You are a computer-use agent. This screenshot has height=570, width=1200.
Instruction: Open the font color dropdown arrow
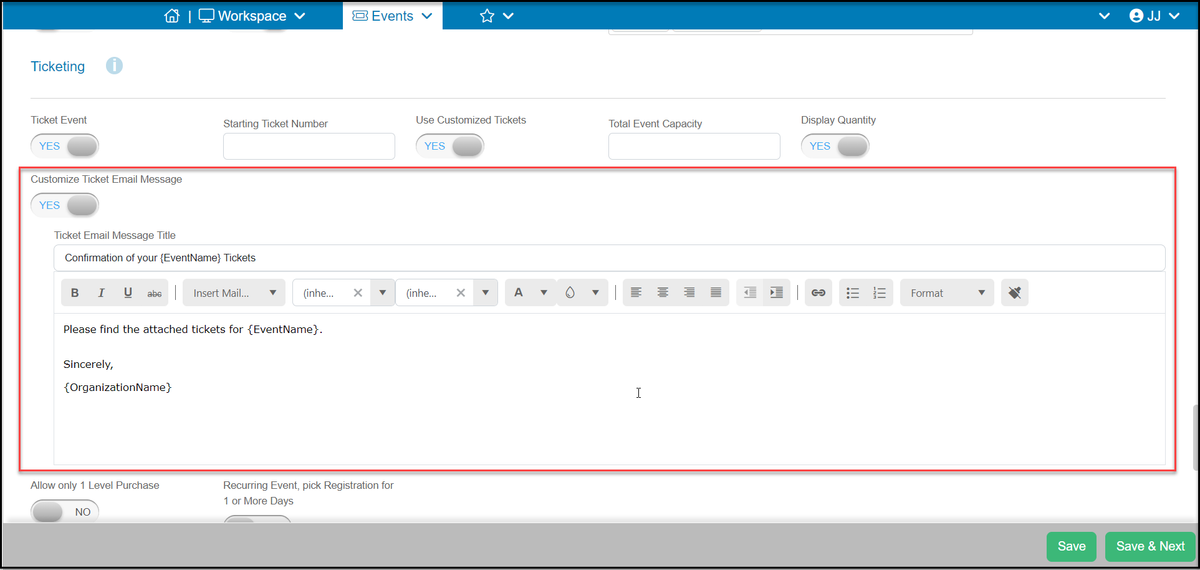[x=543, y=293]
